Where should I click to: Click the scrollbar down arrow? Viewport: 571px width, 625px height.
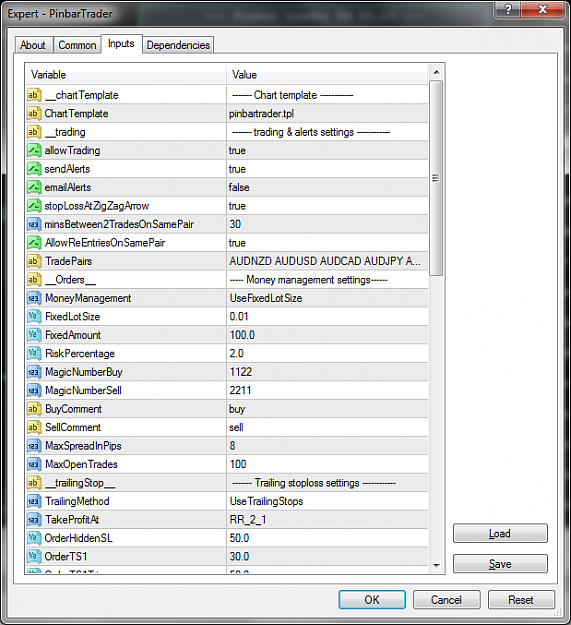point(436,565)
